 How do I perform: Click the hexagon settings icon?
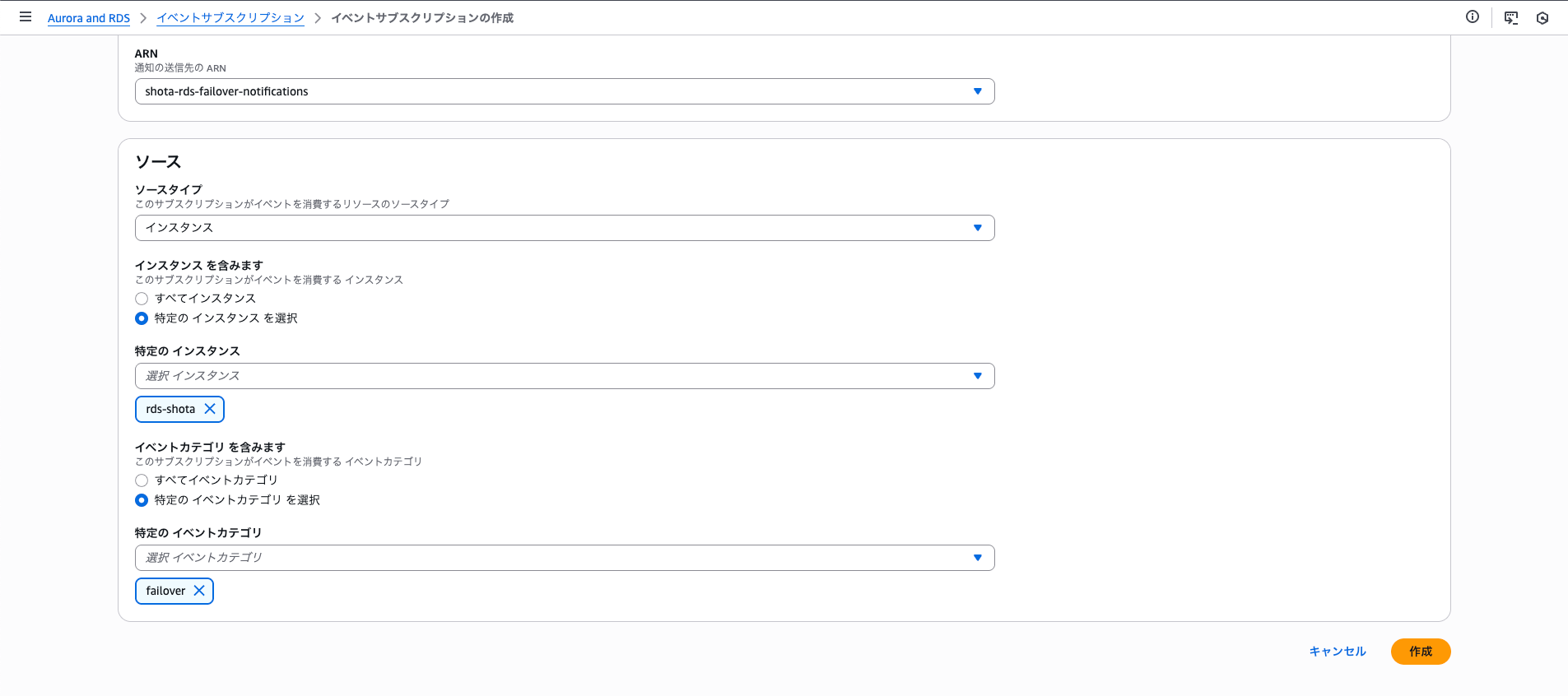[1542, 18]
